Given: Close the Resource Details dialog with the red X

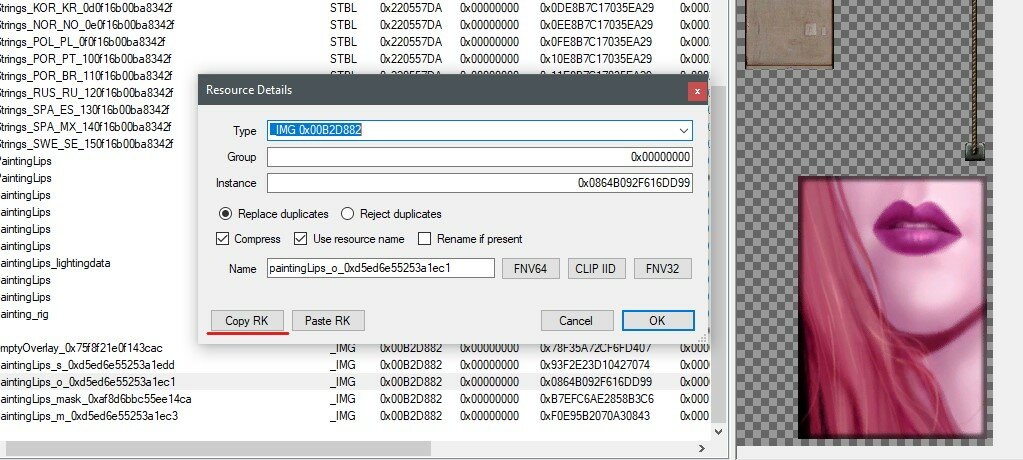Looking at the screenshot, I should [x=697, y=91].
